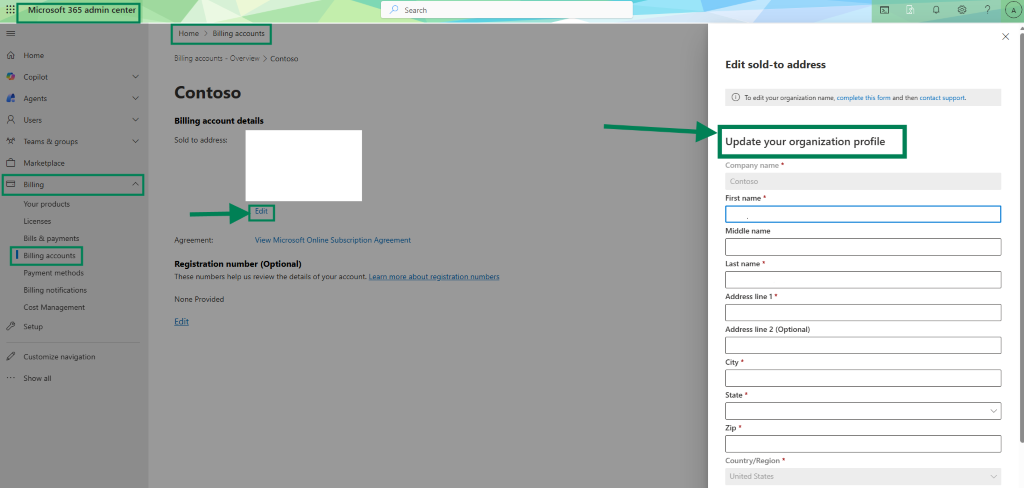This screenshot has width=1024, height=488.
Task: Click the disabled Company name field
Action: pyautogui.click(x=863, y=182)
